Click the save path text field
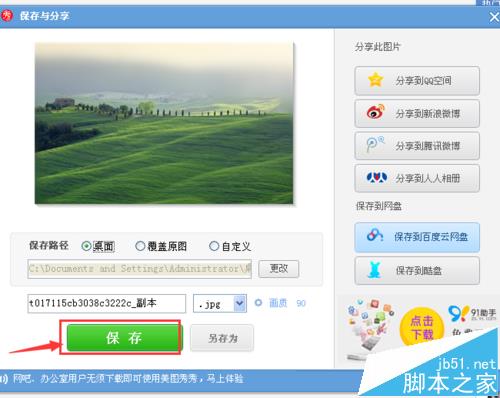500x398 pixels. coord(140,269)
